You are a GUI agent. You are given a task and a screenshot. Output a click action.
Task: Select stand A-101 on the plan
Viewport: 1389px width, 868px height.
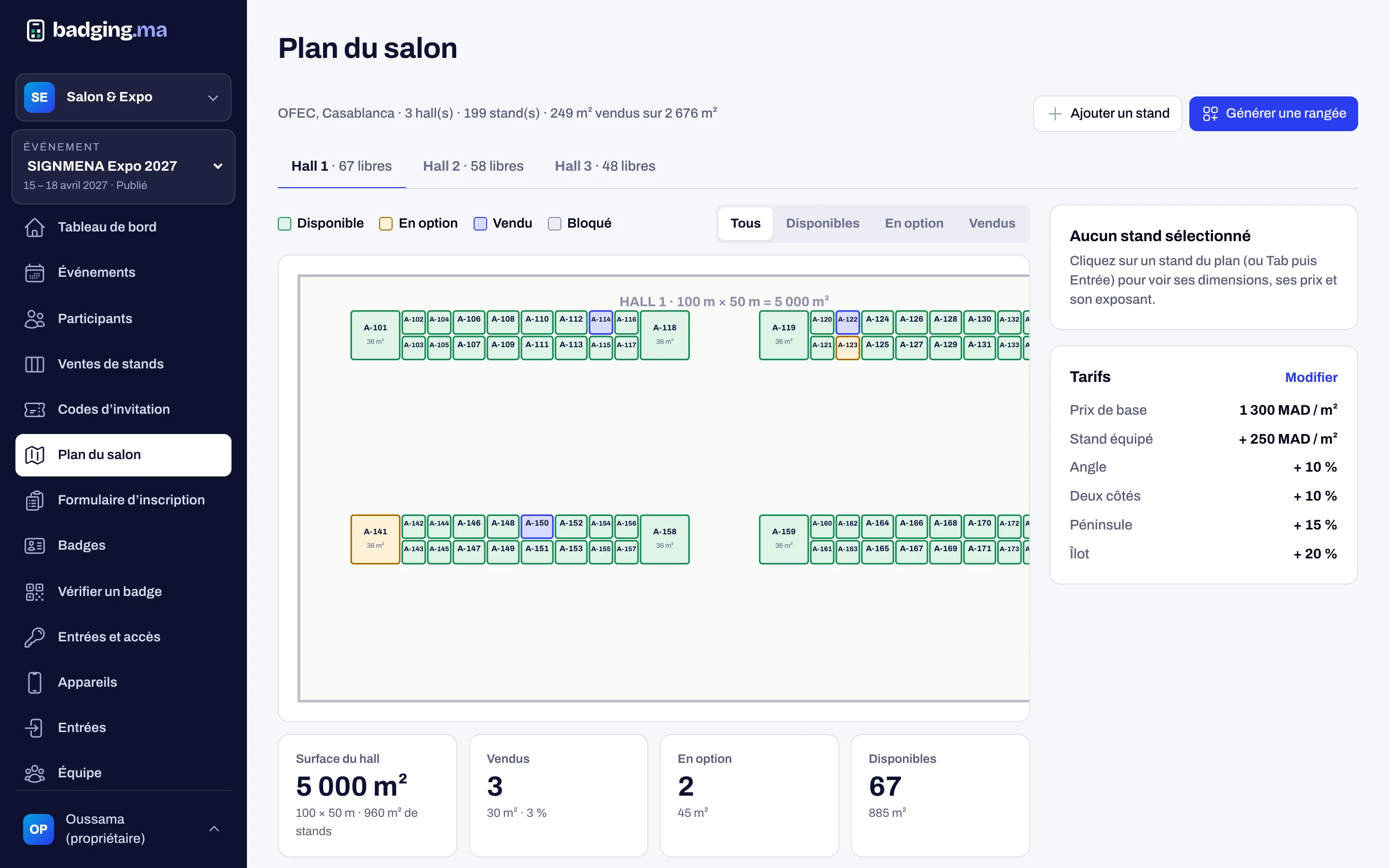pos(375,335)
